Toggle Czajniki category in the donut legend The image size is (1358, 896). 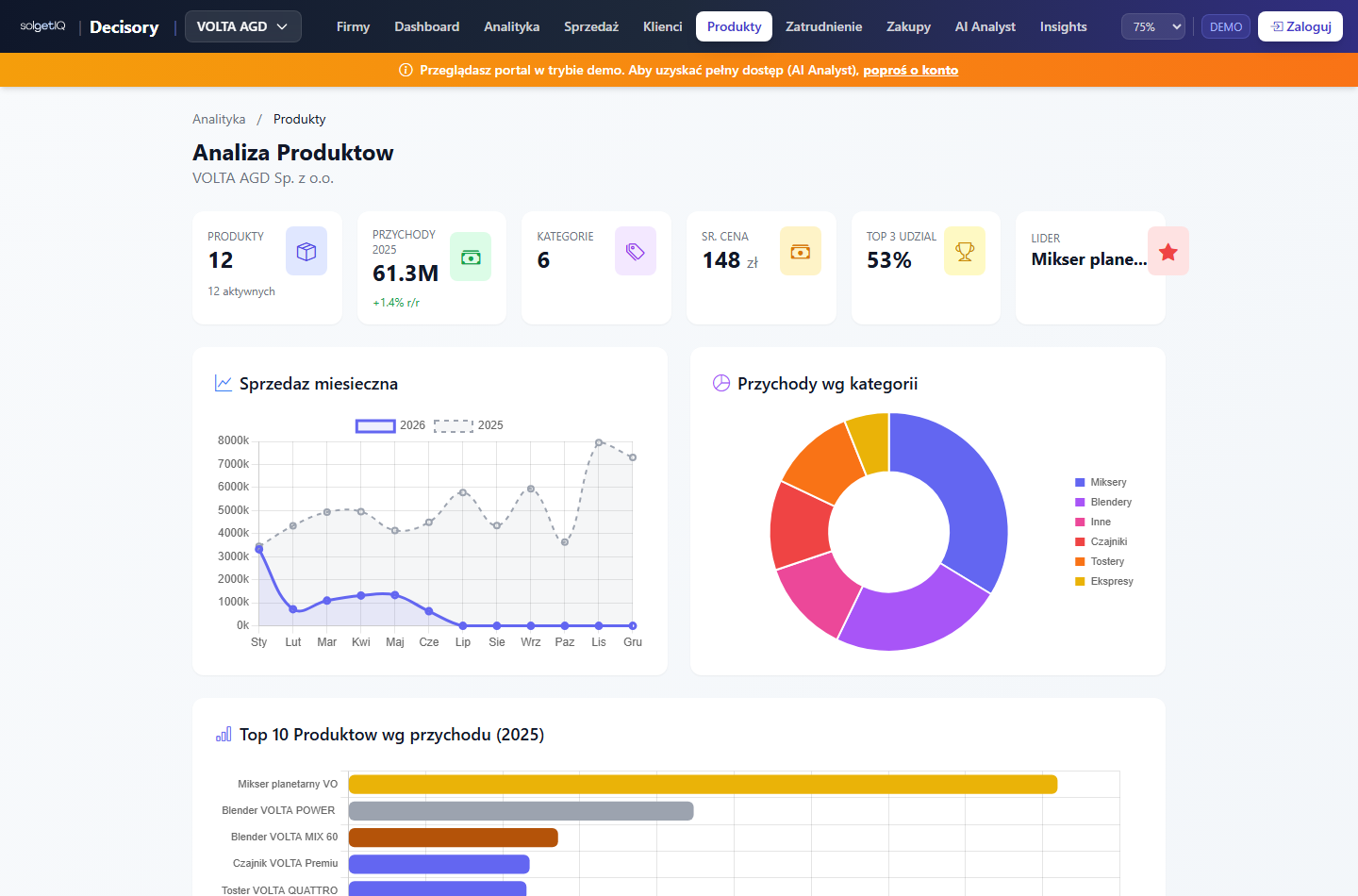point(1101,541)
